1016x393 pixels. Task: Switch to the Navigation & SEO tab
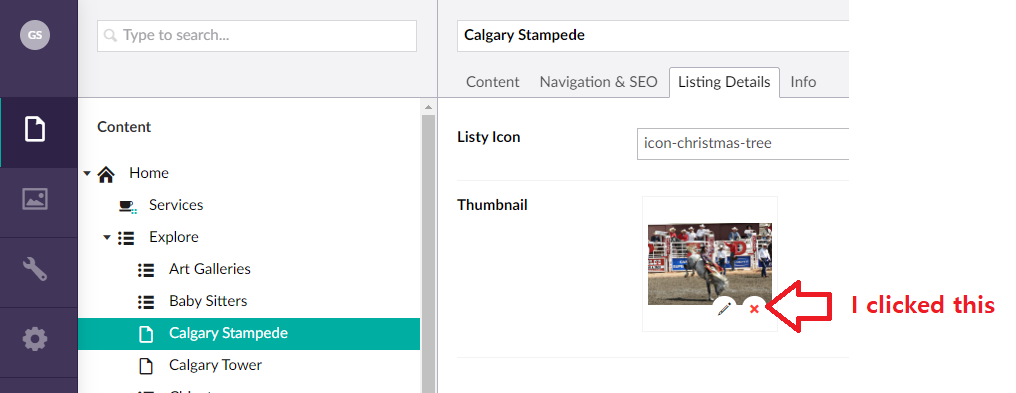coord(598,82)
